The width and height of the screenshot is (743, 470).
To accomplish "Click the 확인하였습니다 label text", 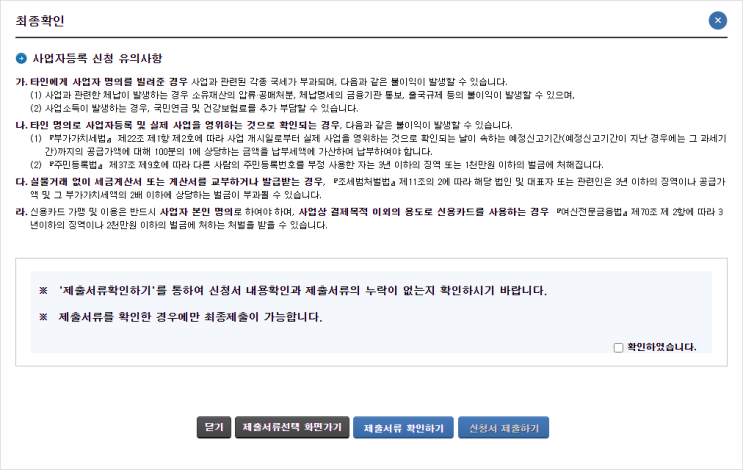I will click(x=661, y=347).
